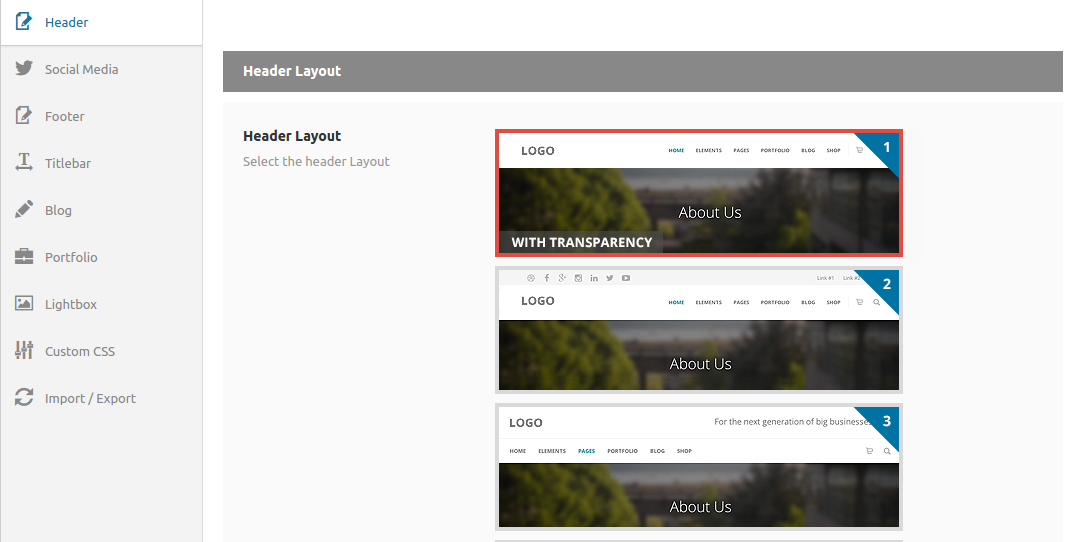
Task: Pick header layout 3 with tagline
Action: click(698, 467)
